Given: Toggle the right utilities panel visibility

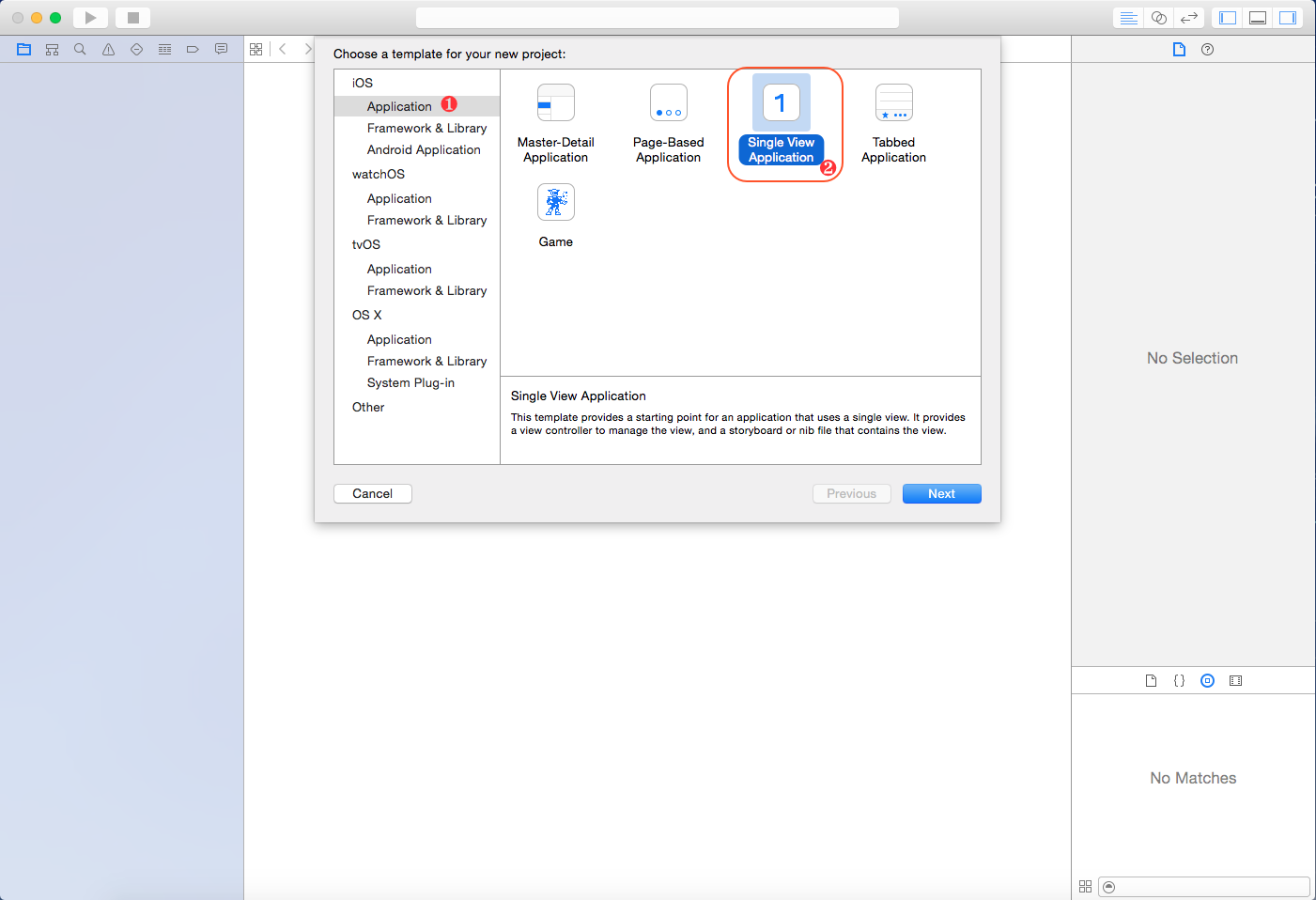Looking at the screenshot, I should pyautogui.click(x=1288, y=18).
